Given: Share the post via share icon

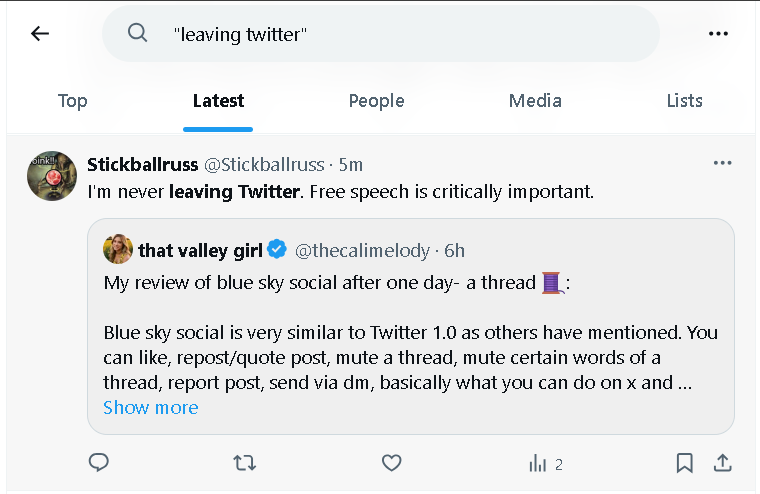Looking at the screenshot, I should point(721,463).
